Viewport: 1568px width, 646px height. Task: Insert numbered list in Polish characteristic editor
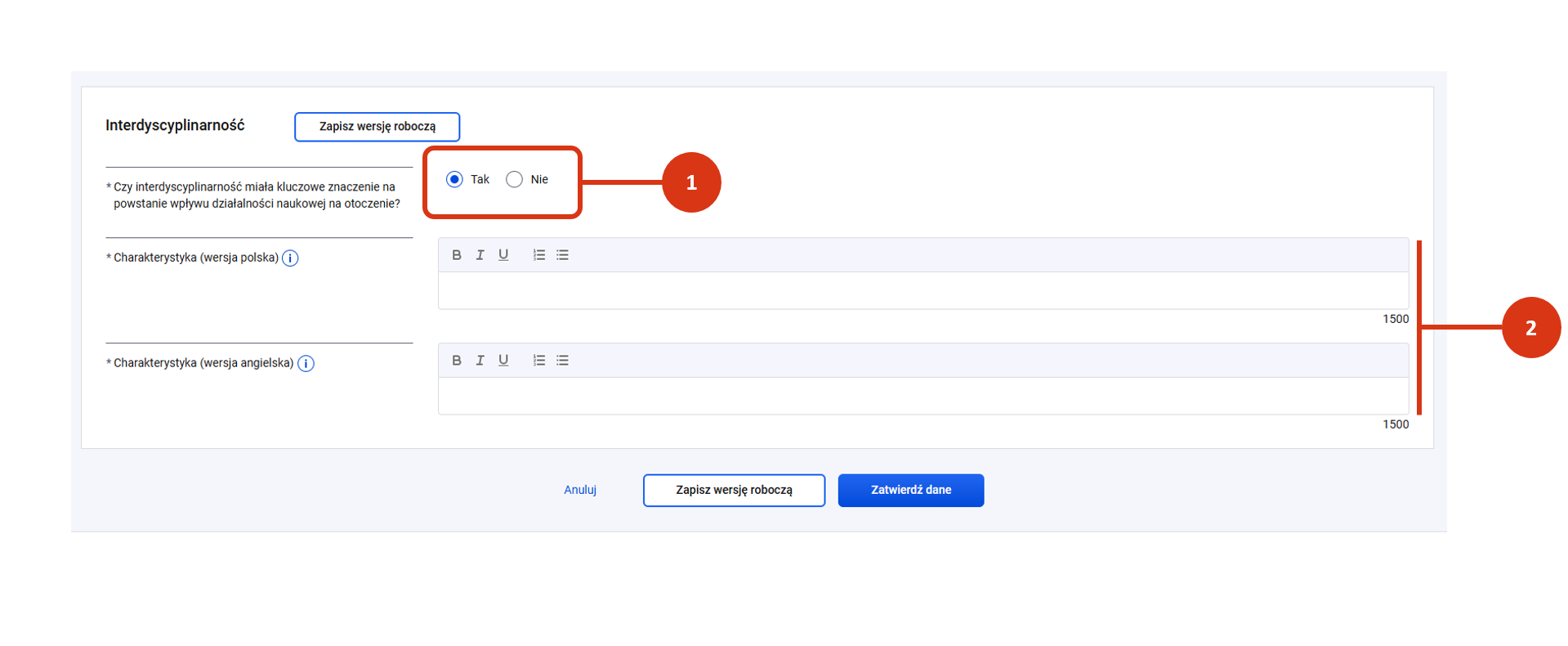[x=539, y=255]
